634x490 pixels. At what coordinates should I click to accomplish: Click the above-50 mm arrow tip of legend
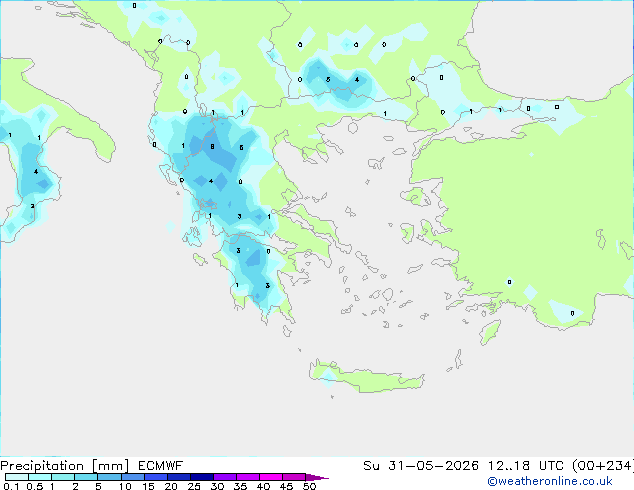pos(317,477)
